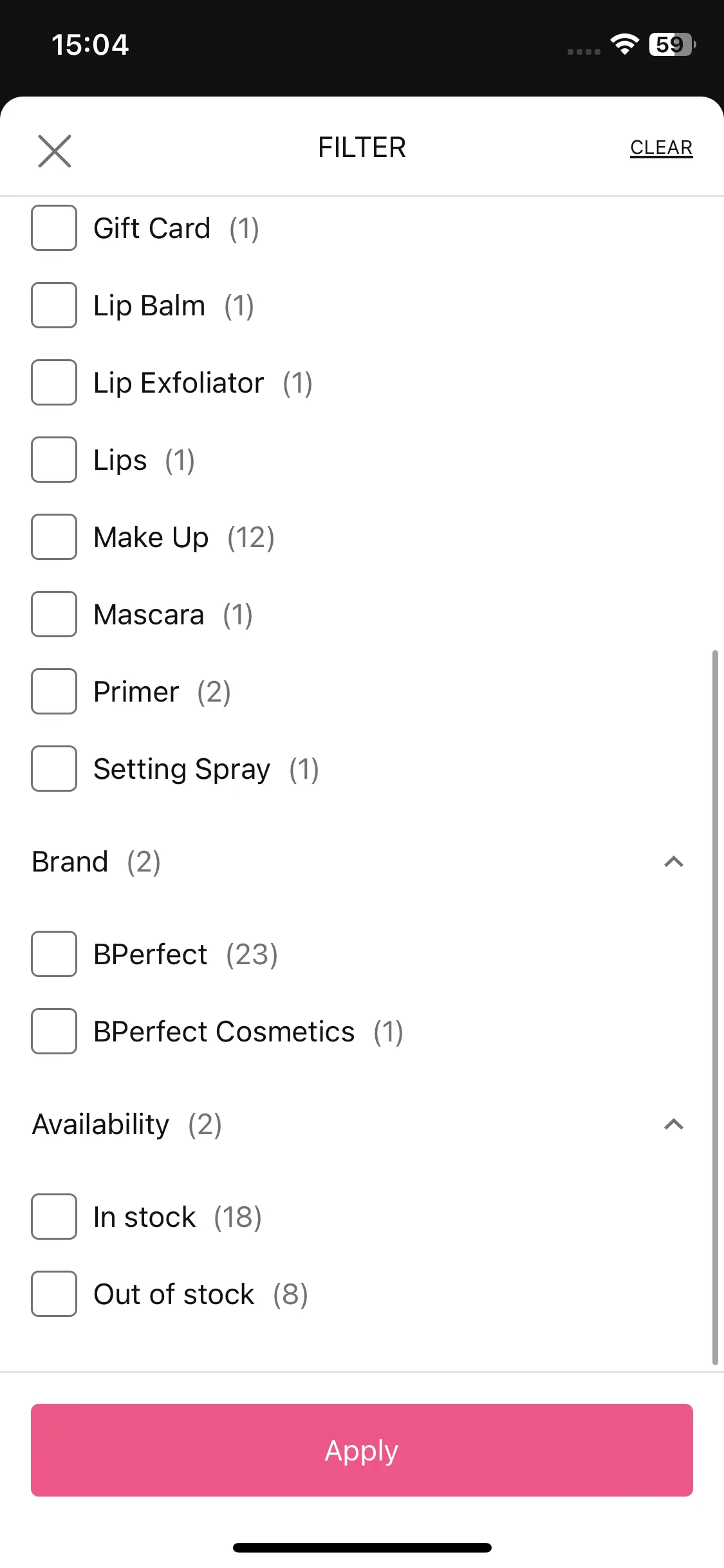
Task: Clear all filters with CLEAR link
Action: click(x=661, y=147)
